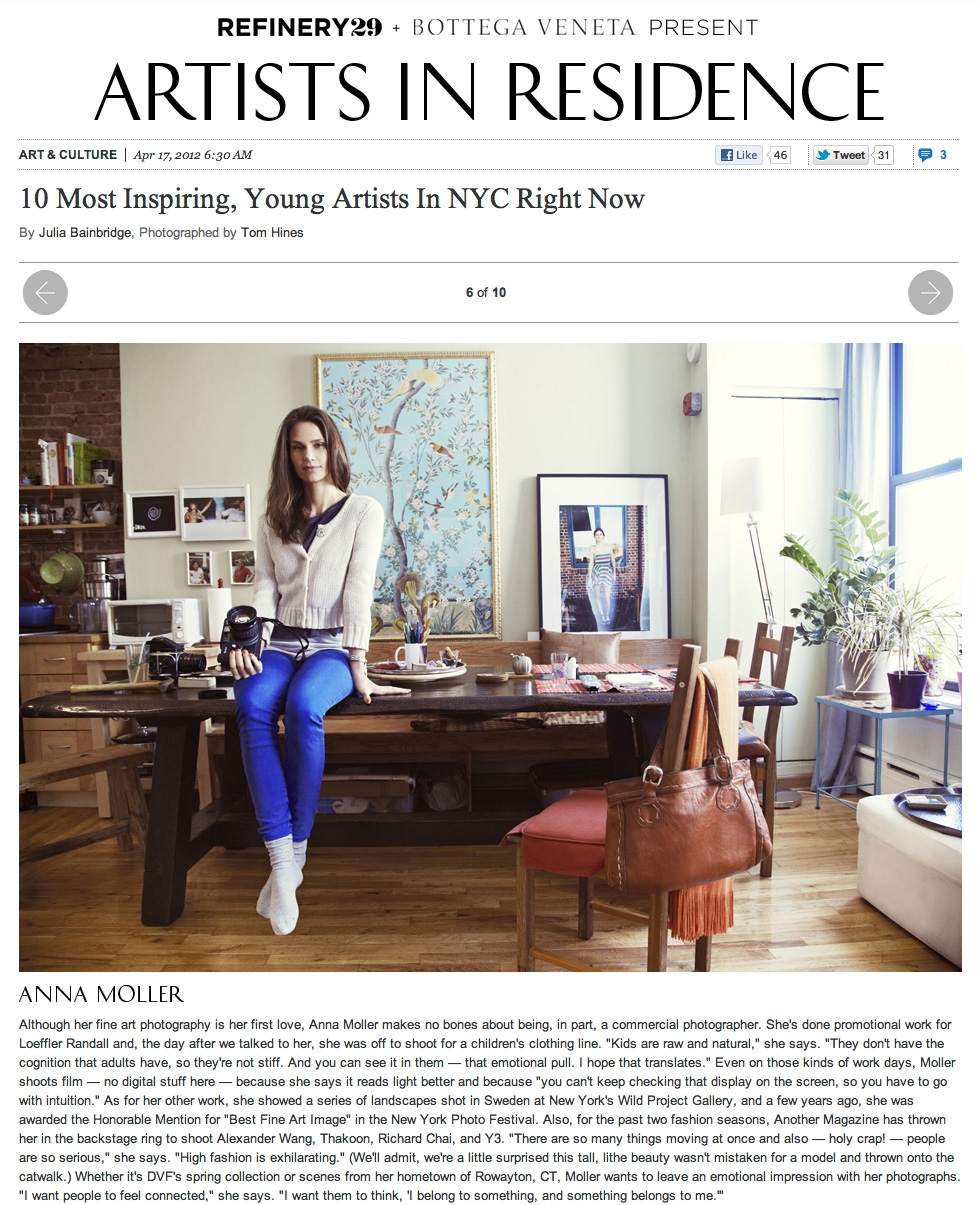Open photographer Tom Hines' page
978x1205 pixels.
point(272,232)
